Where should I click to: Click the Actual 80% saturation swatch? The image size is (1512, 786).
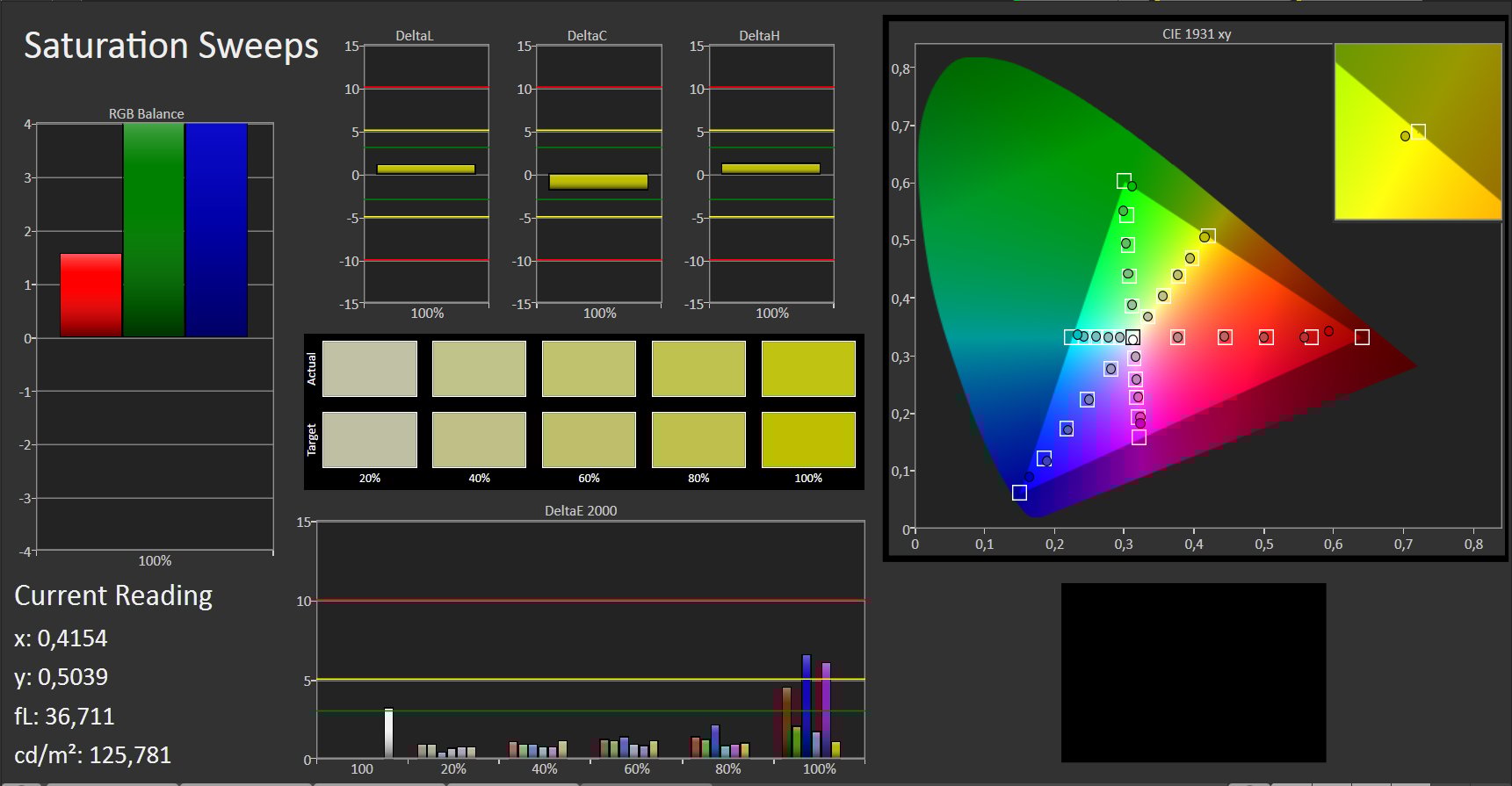pos(698,369)
